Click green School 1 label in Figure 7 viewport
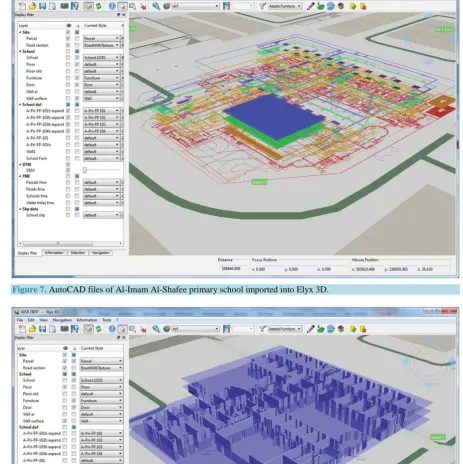This screenshot has height=464, width=463. coord(259,182)
